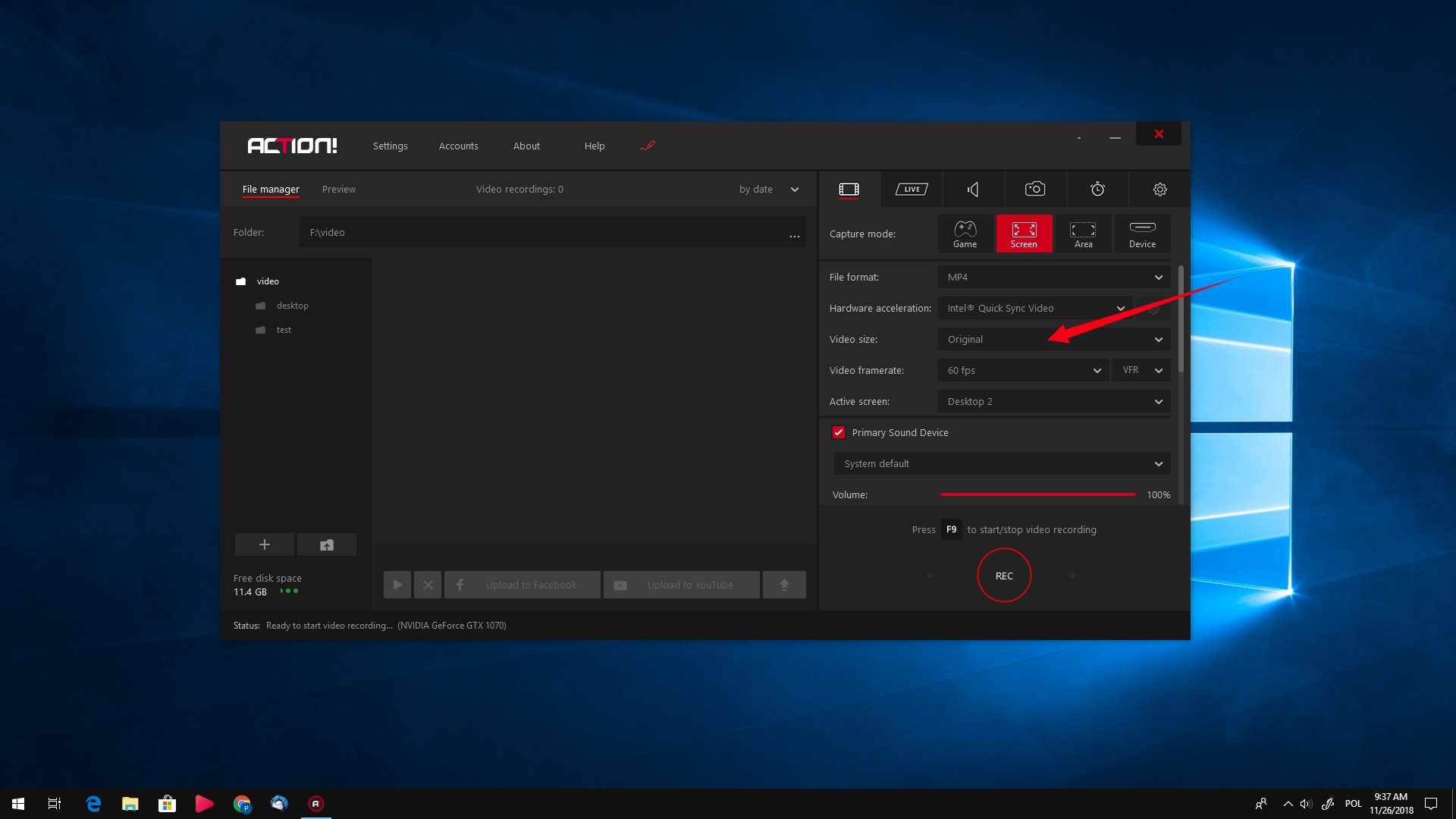Click REC button to start recording
The height and width of the screenshot is (819, 1456).
[1003, 575]
